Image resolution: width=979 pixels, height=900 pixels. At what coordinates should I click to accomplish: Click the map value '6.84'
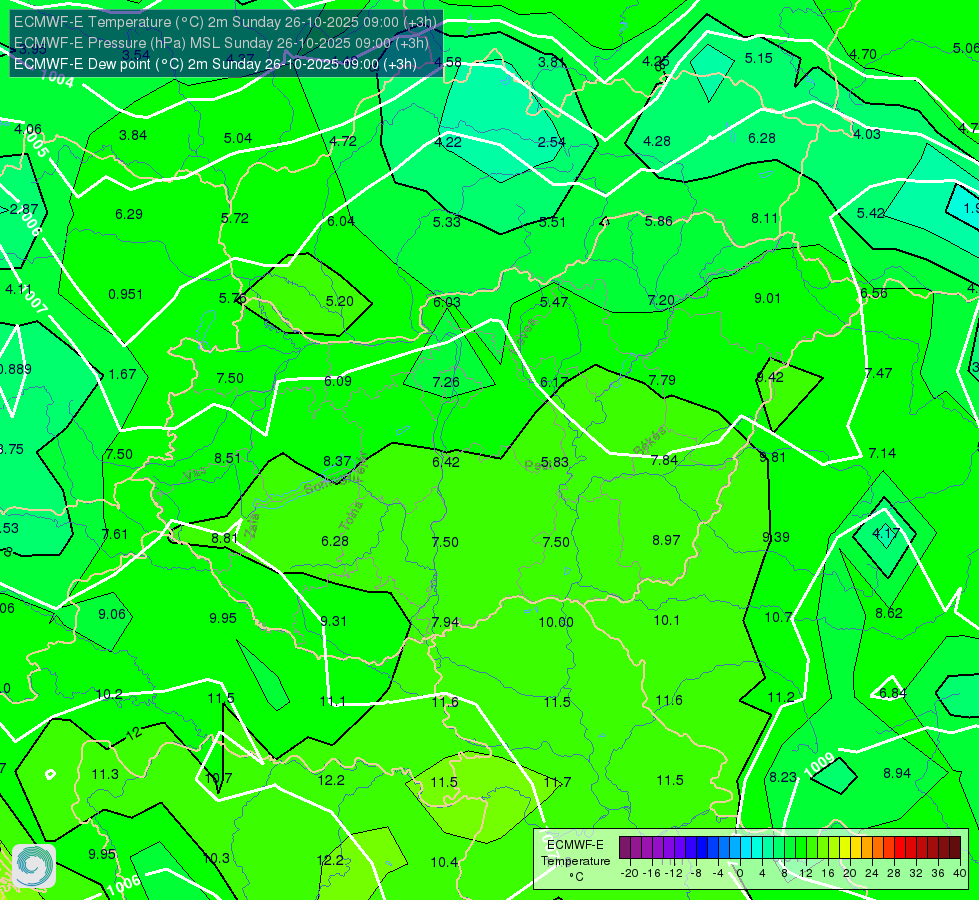892,693
